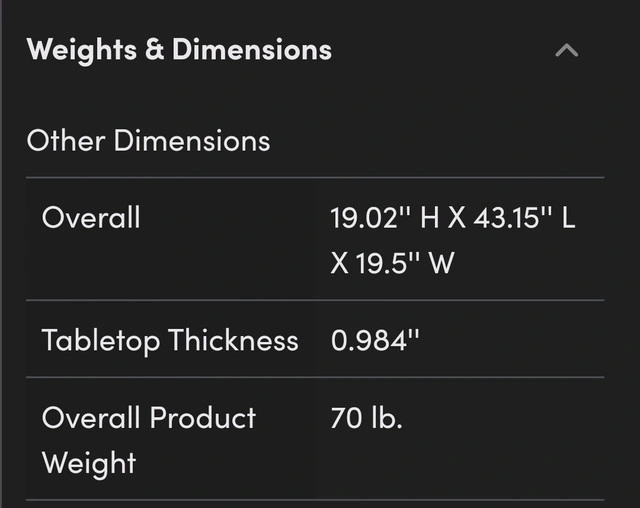Click the "W" width unit letter
This screenshot has width=640, height=508.
click(443, 263)
